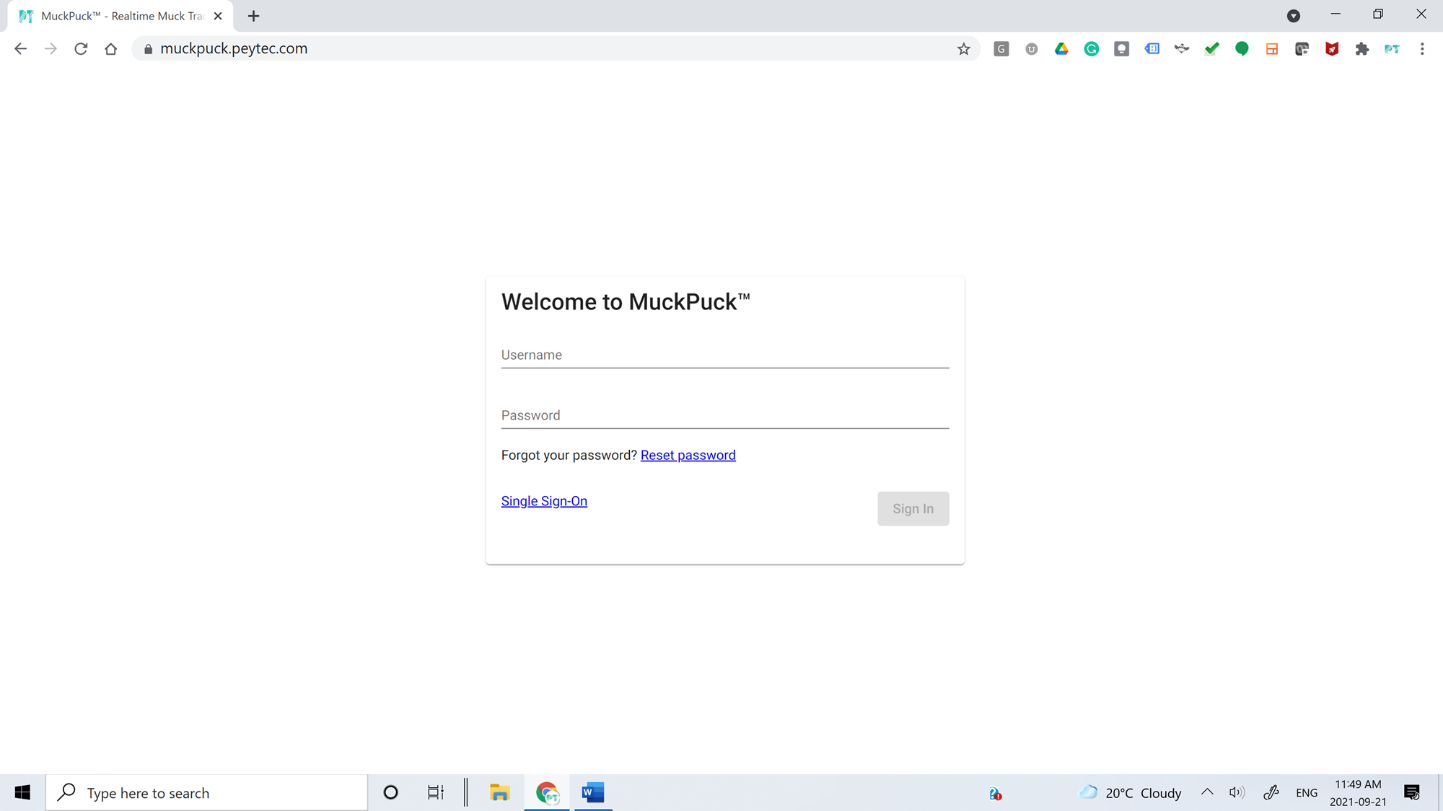Open the blue tag extension icon
The height and width of the screenshot is (811, 1443).
[1152, 49]
